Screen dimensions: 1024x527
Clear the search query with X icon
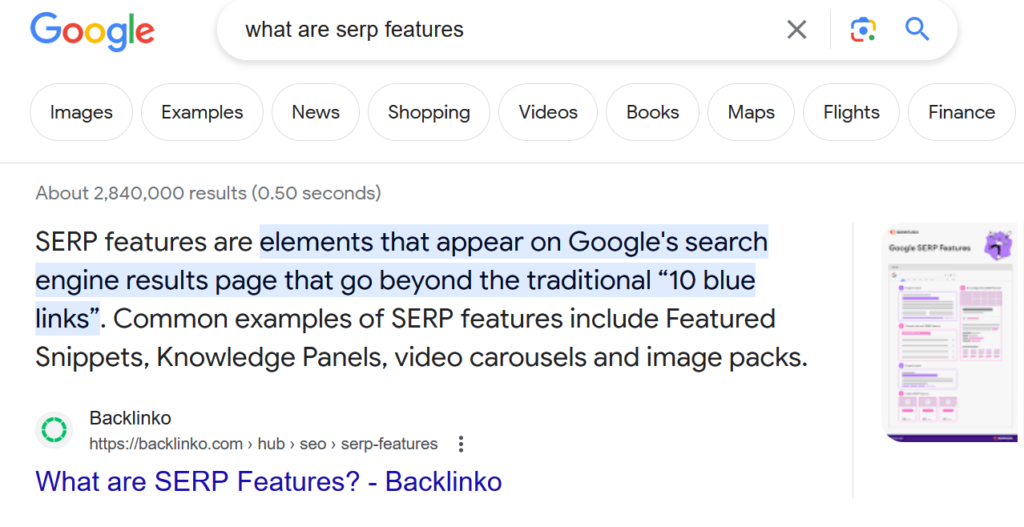pos(796,30)
